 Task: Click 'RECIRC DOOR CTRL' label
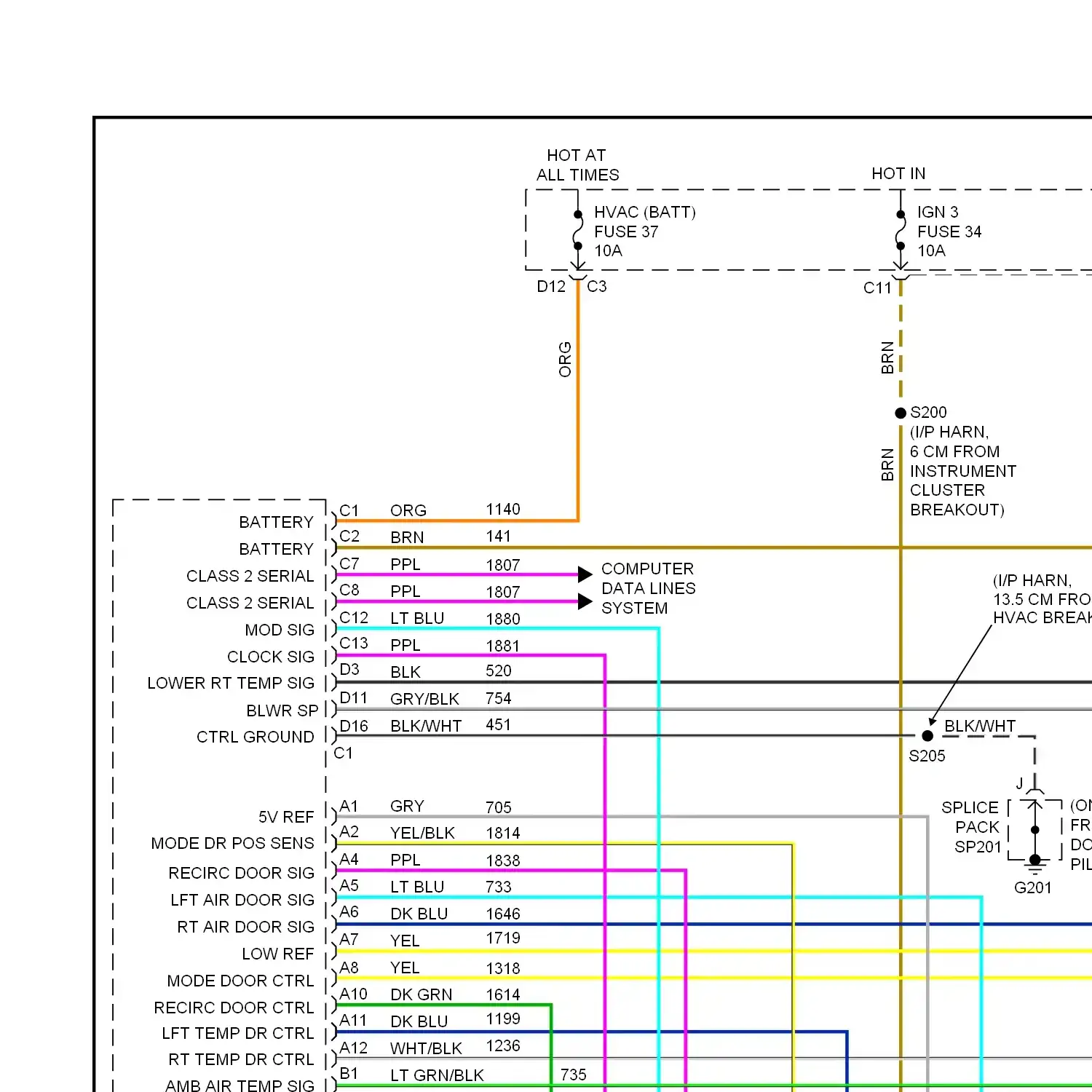click(234, 1008)
